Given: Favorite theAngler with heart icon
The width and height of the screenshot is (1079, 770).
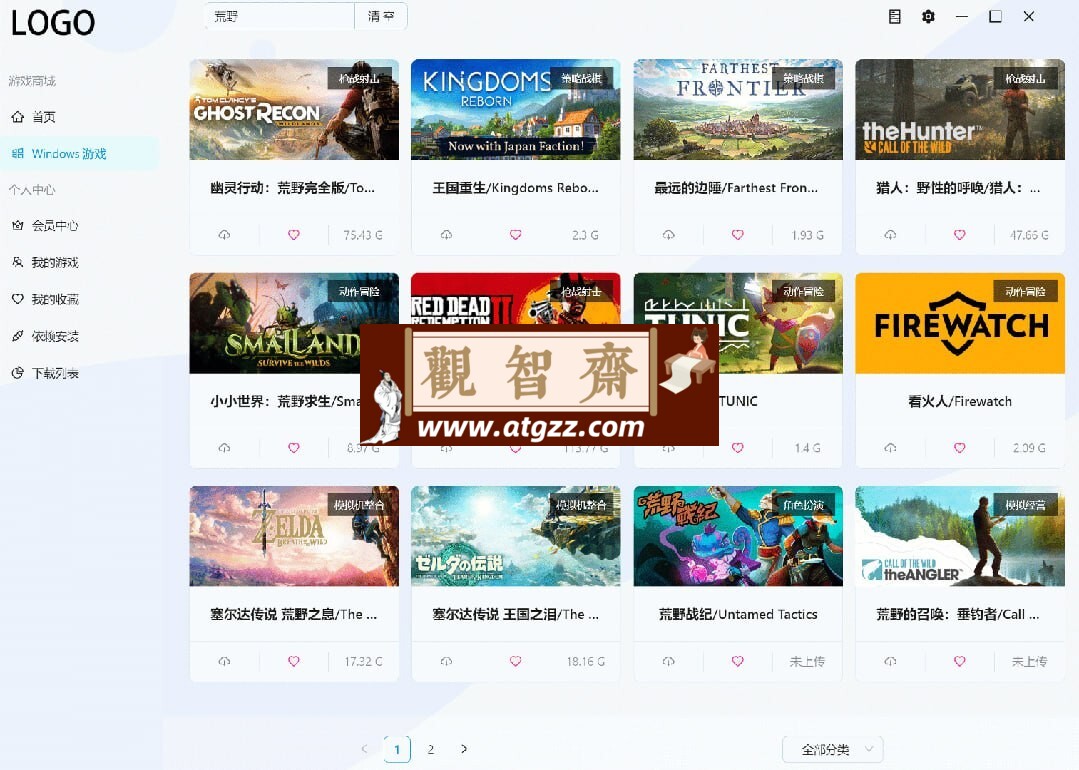Looking at the screenshot, I should point(960,661).
